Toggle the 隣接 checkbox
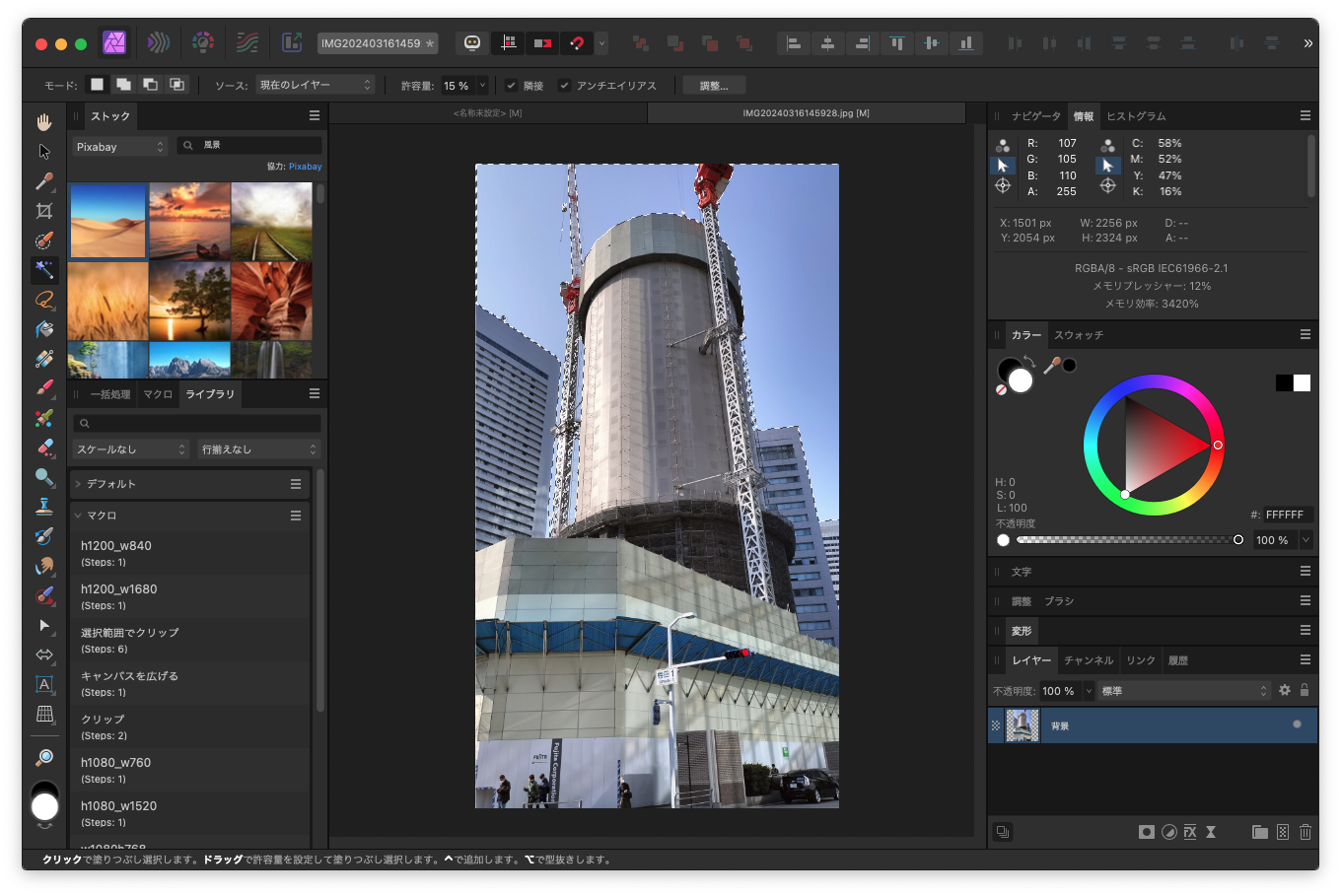 (511, 86)
